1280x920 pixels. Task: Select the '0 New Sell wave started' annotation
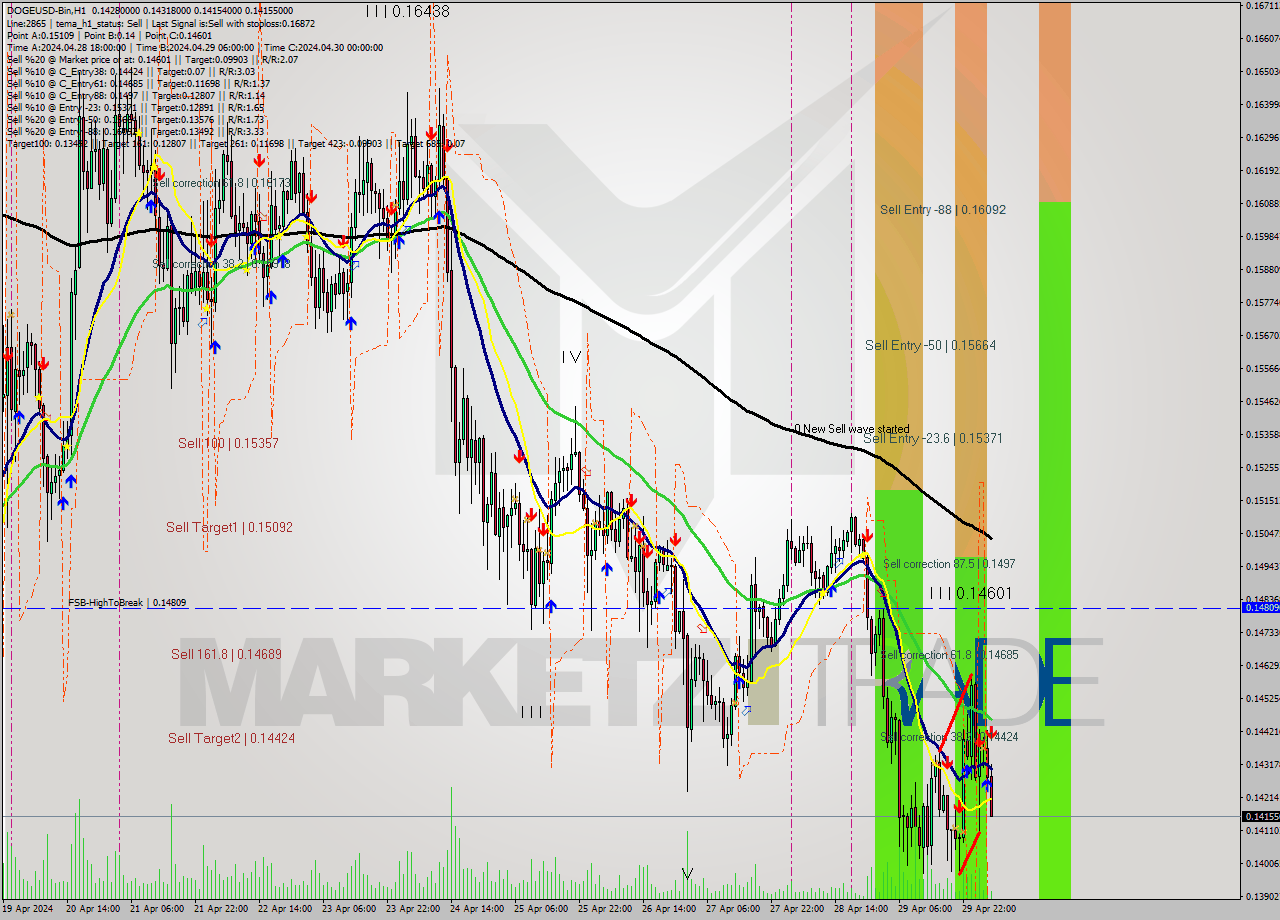[x=852, y=428]
